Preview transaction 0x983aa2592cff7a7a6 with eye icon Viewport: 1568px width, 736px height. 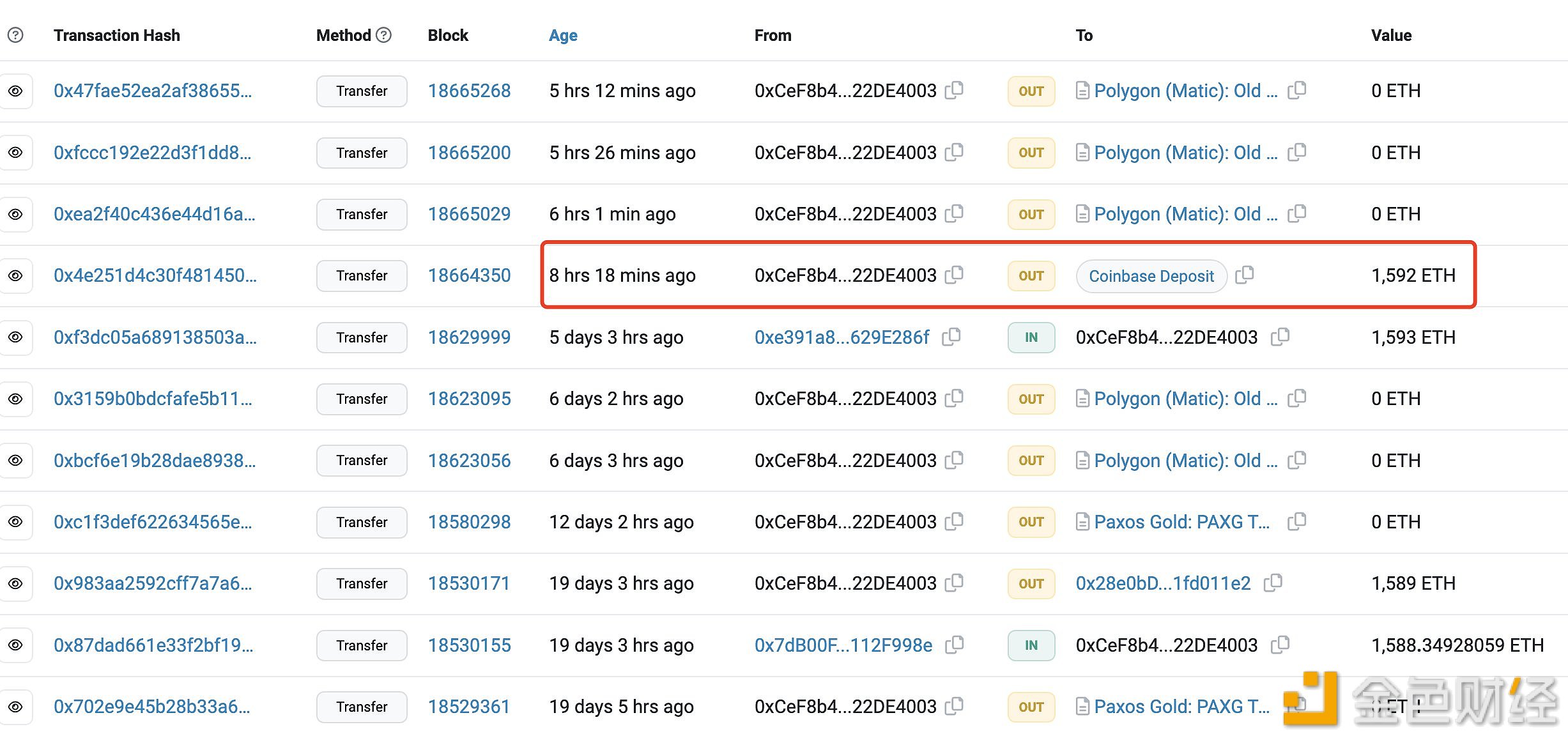point(15,584)
